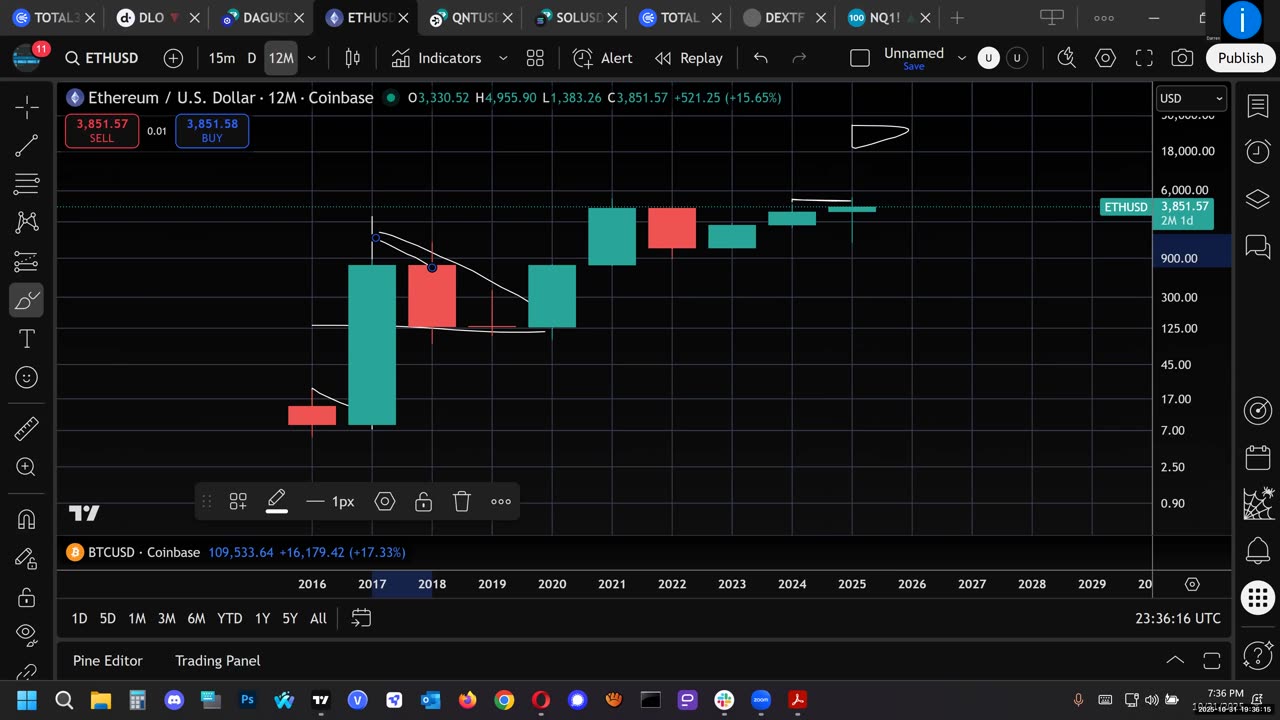Change line color in floating toolbar

pyautogui.click(x=277, y=502)
